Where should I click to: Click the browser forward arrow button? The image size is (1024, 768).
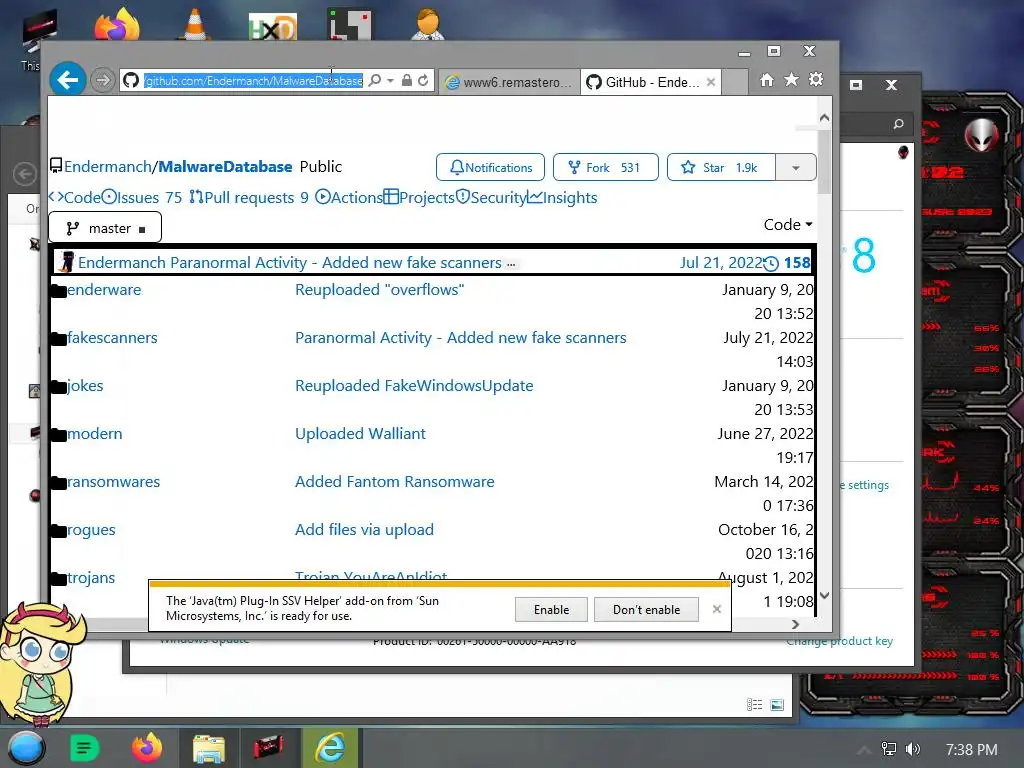pyautogui.click(x=103, y=80)
